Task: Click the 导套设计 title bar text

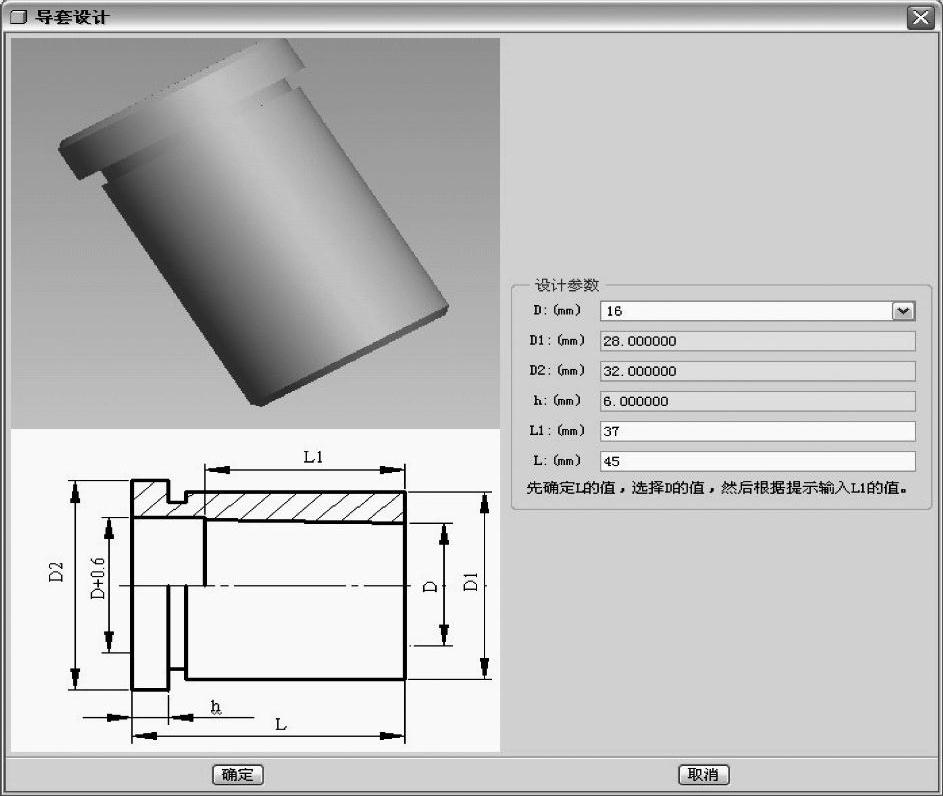Action: point(73,18)
